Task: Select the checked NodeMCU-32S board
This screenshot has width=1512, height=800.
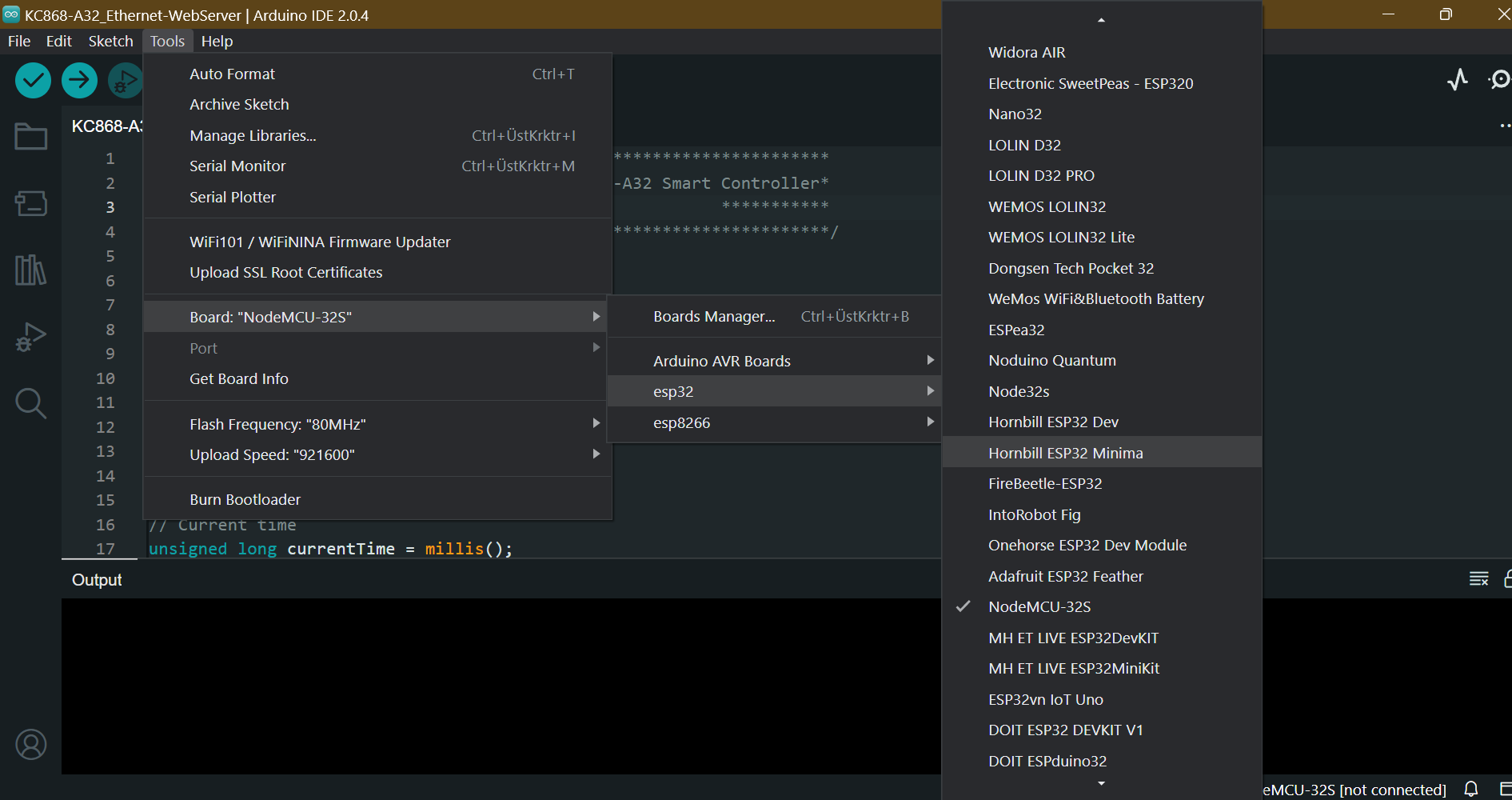Action: (1039, 606)
